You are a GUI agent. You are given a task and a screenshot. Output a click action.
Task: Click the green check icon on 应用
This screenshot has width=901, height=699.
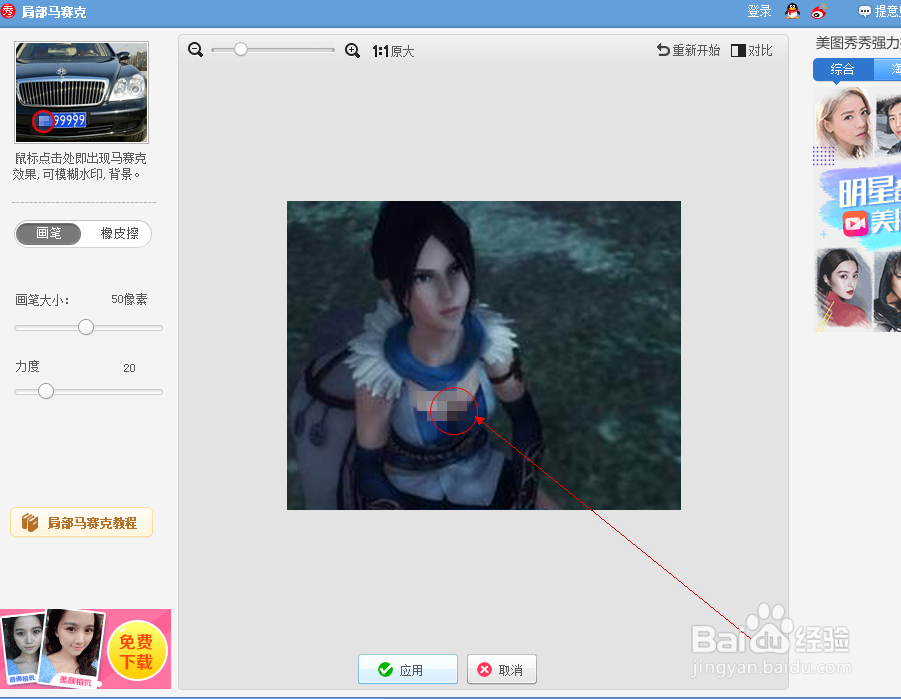click(x=386, y=669)
